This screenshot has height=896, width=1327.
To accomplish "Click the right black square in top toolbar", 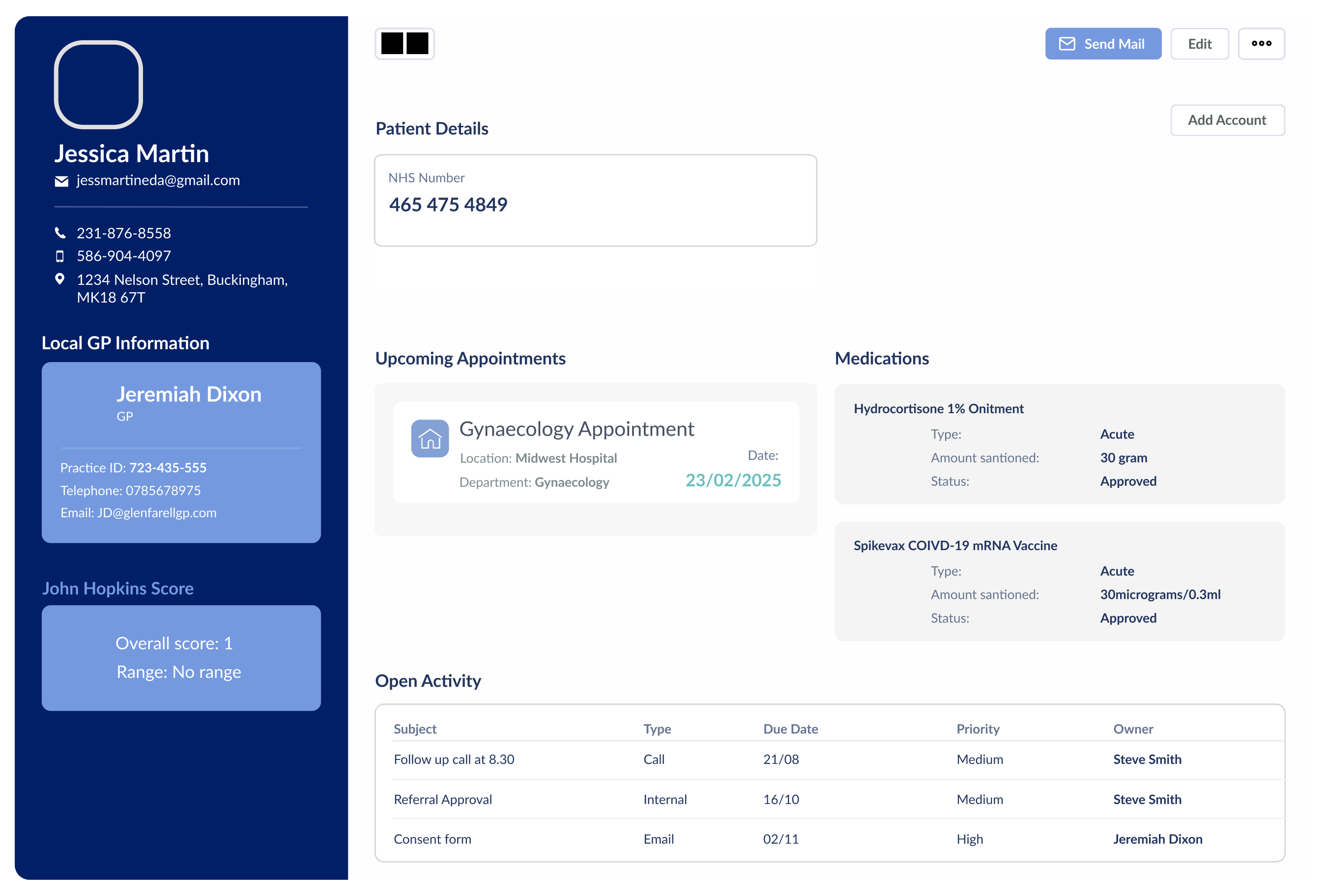I will tap(417, 43).
